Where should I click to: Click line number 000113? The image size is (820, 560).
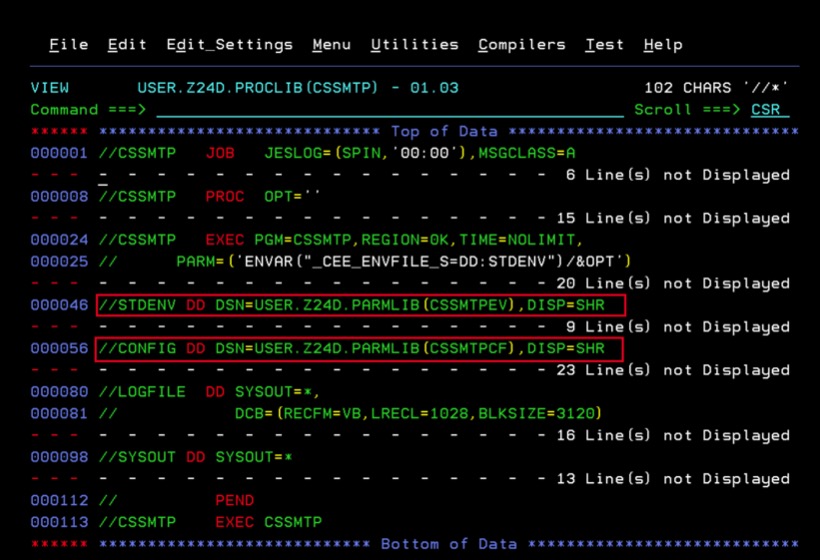point(59,522)
